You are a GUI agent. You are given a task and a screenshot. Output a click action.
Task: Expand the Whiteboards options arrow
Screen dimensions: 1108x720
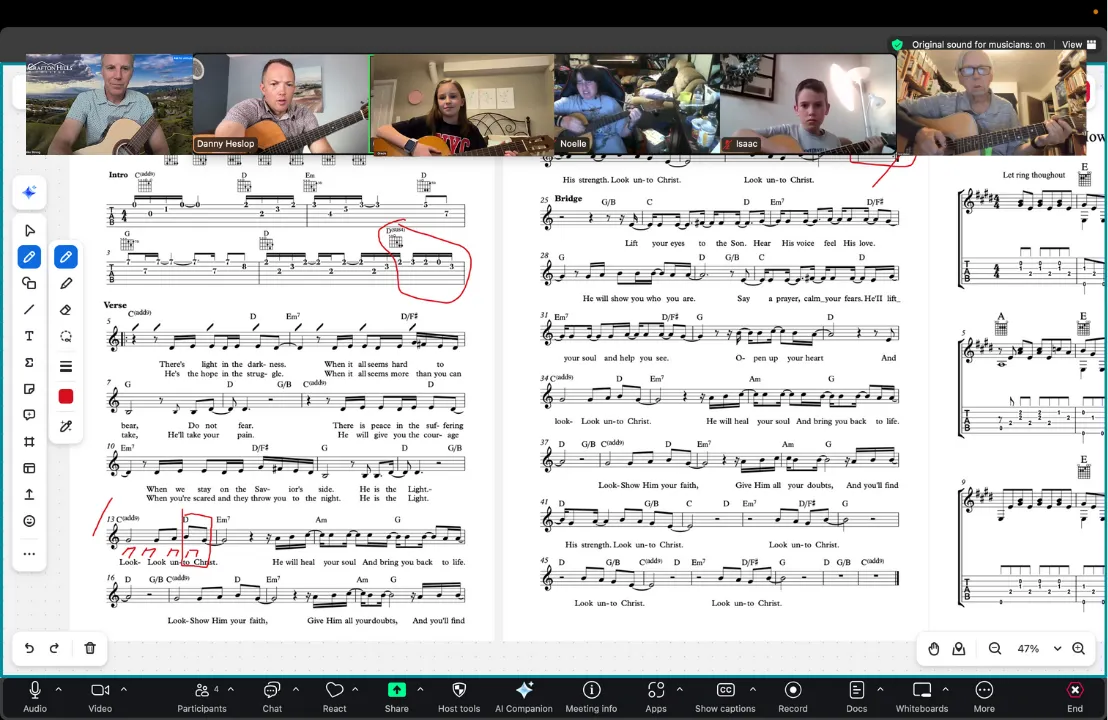tap(945, 689)
